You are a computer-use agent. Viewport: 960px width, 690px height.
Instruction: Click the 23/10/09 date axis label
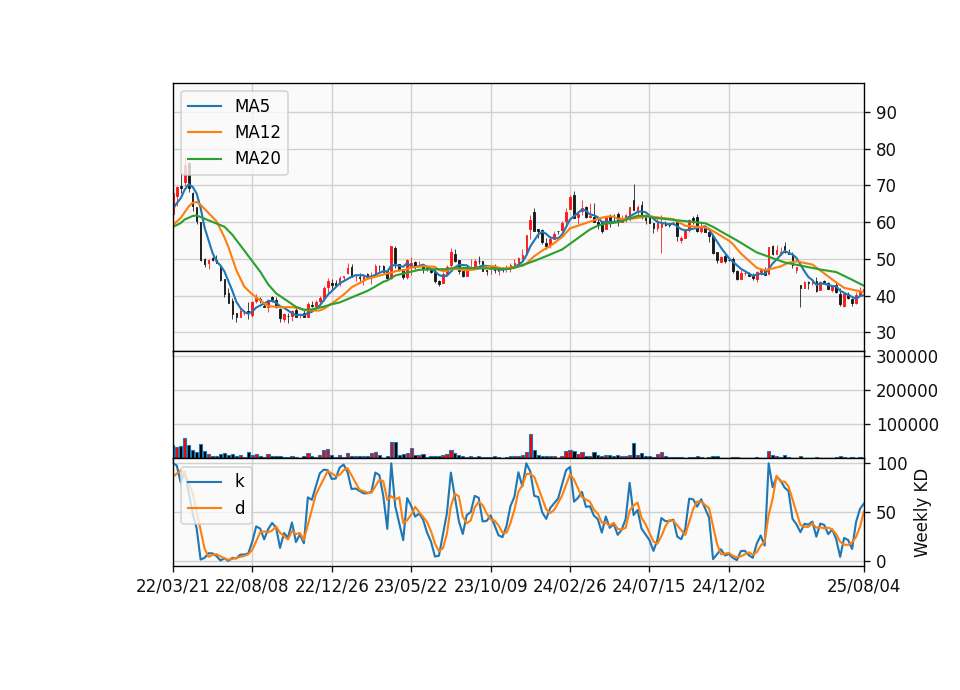(x=490, y=586)
